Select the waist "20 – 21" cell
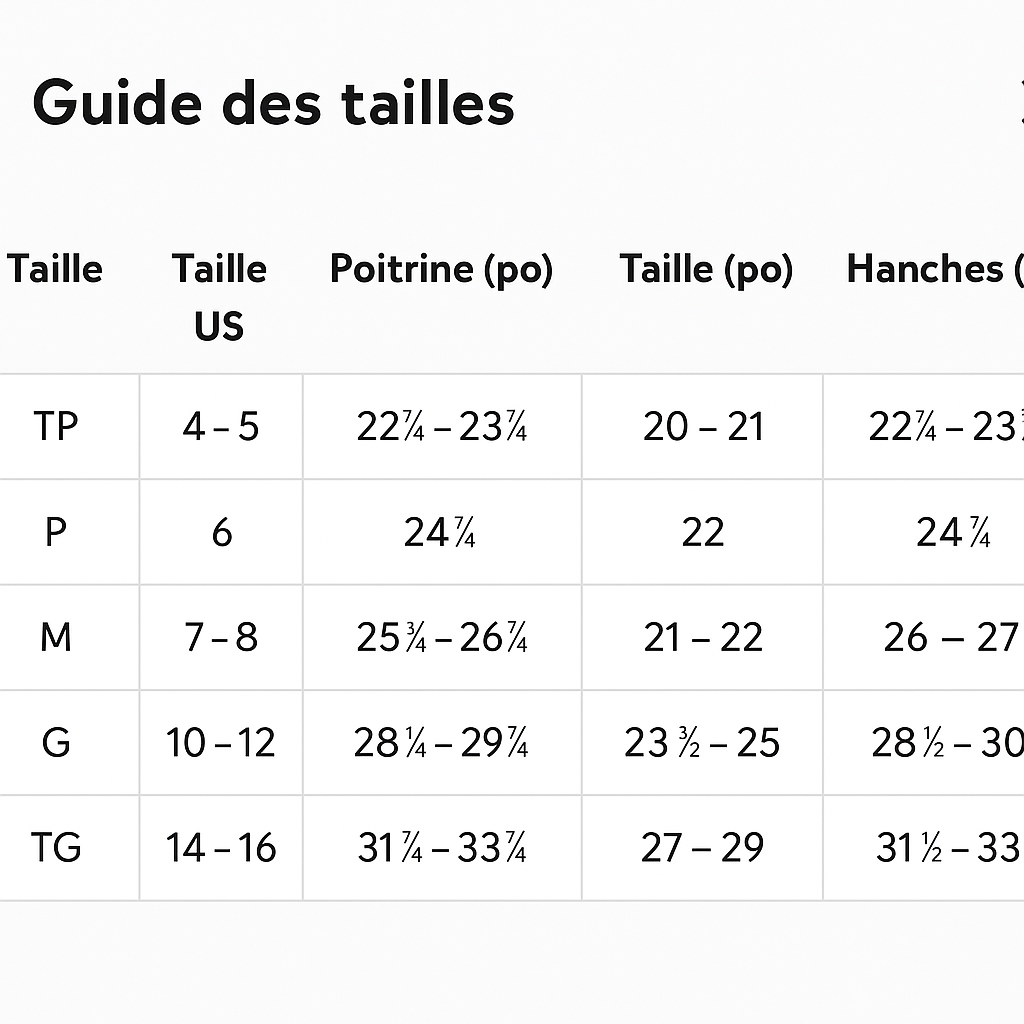Image resolution: width=1024 pixels, height=1024 pixels. (x=703, y=427)
